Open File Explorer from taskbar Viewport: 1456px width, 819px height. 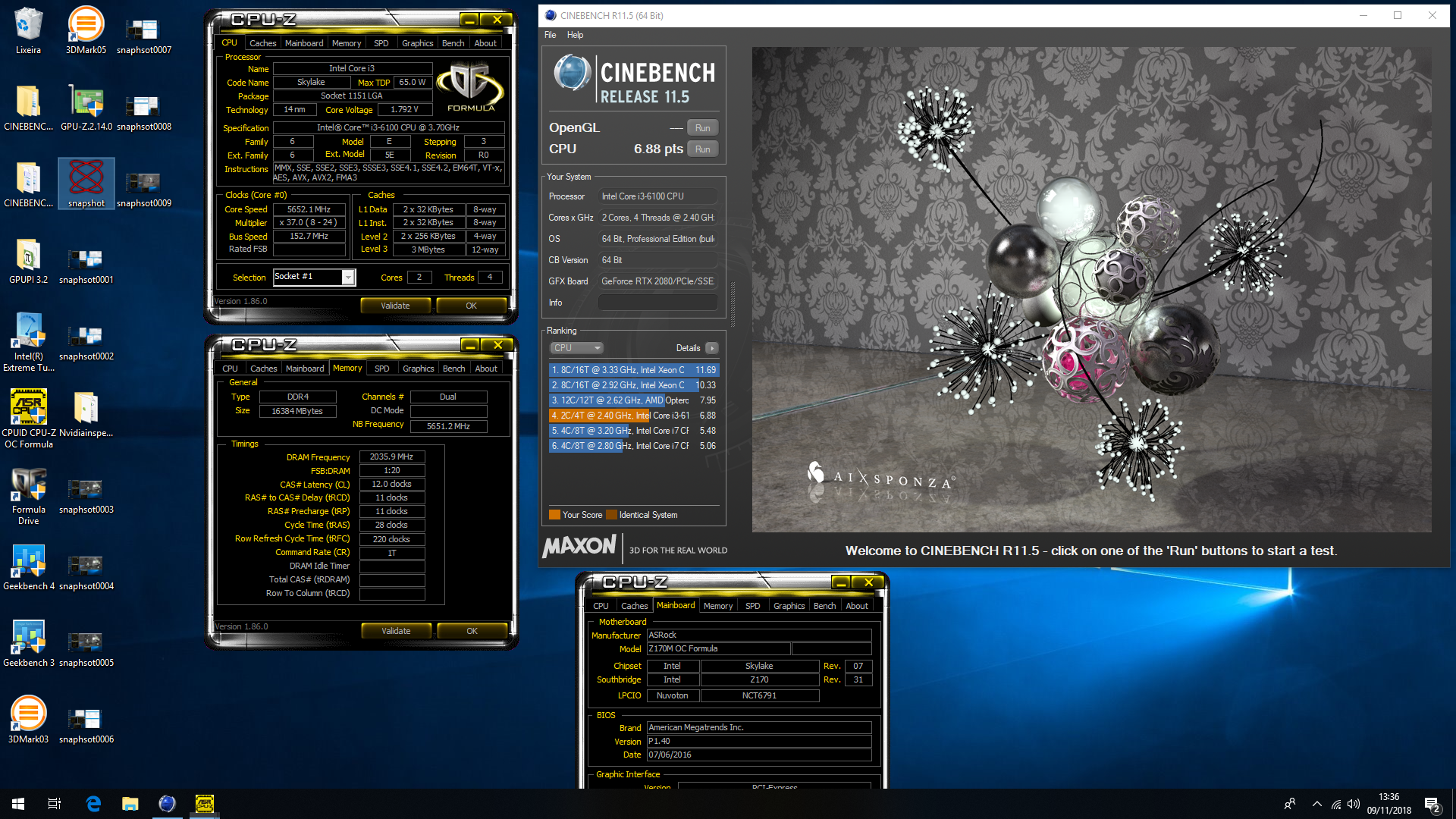click(130, 804)
